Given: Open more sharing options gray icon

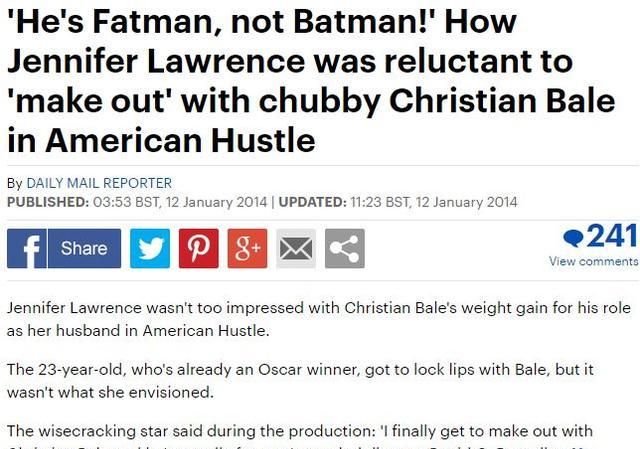Looking at the screenshot, I should pyautogui.click(x=345, y=248).
